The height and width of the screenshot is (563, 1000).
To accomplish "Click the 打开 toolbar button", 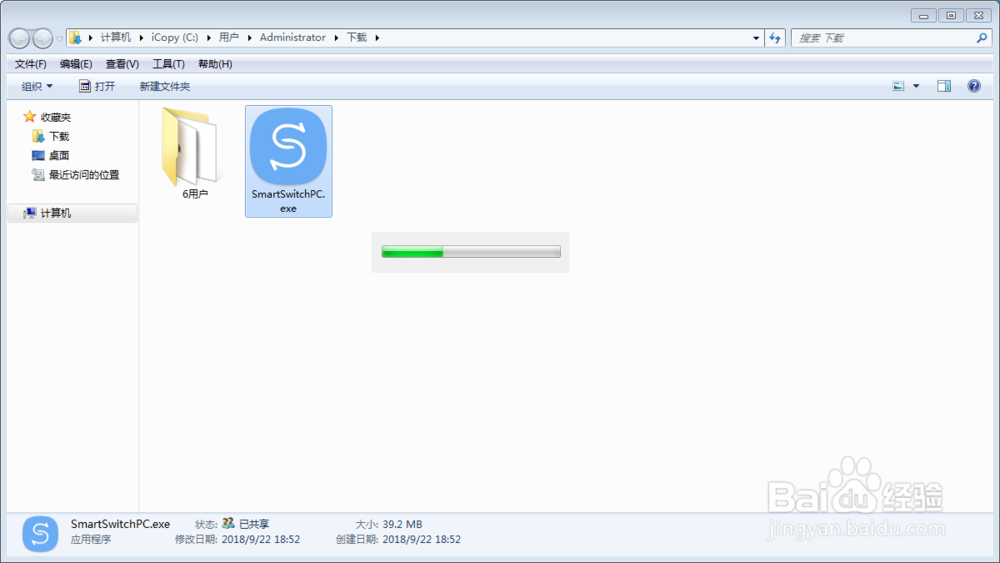I will click(x=97, y=86).
